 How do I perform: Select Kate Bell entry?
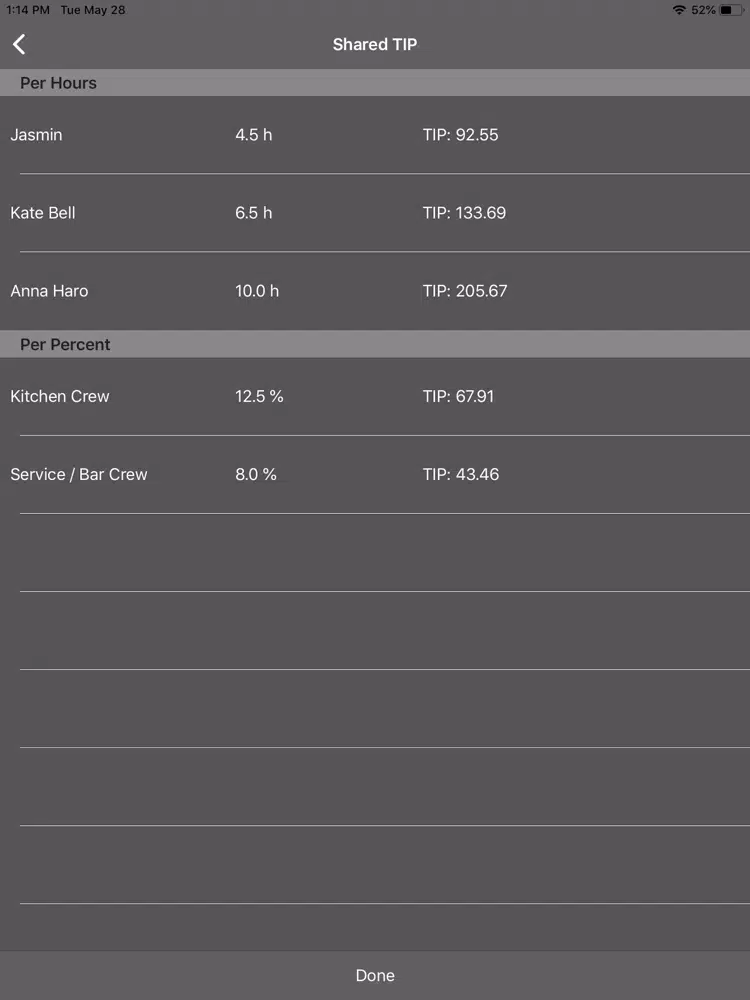pyautogui.click(x=43, y=212)
